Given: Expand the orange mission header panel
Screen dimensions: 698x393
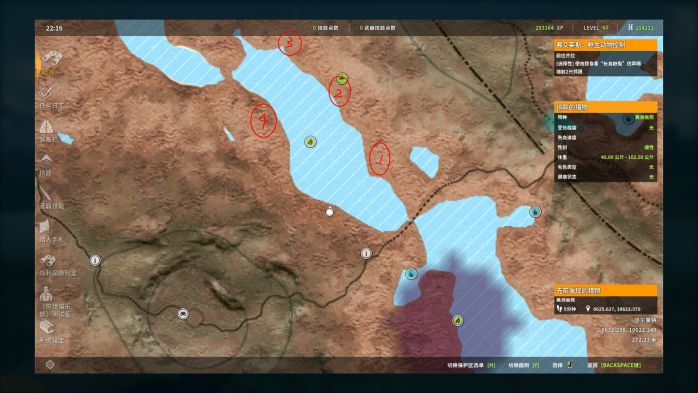Looking at the screenshot, I should 605,45.
